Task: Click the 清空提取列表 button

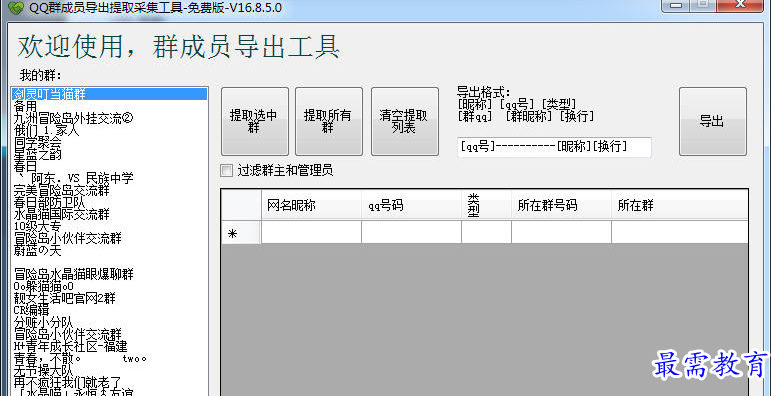Action: coord(404,121)
